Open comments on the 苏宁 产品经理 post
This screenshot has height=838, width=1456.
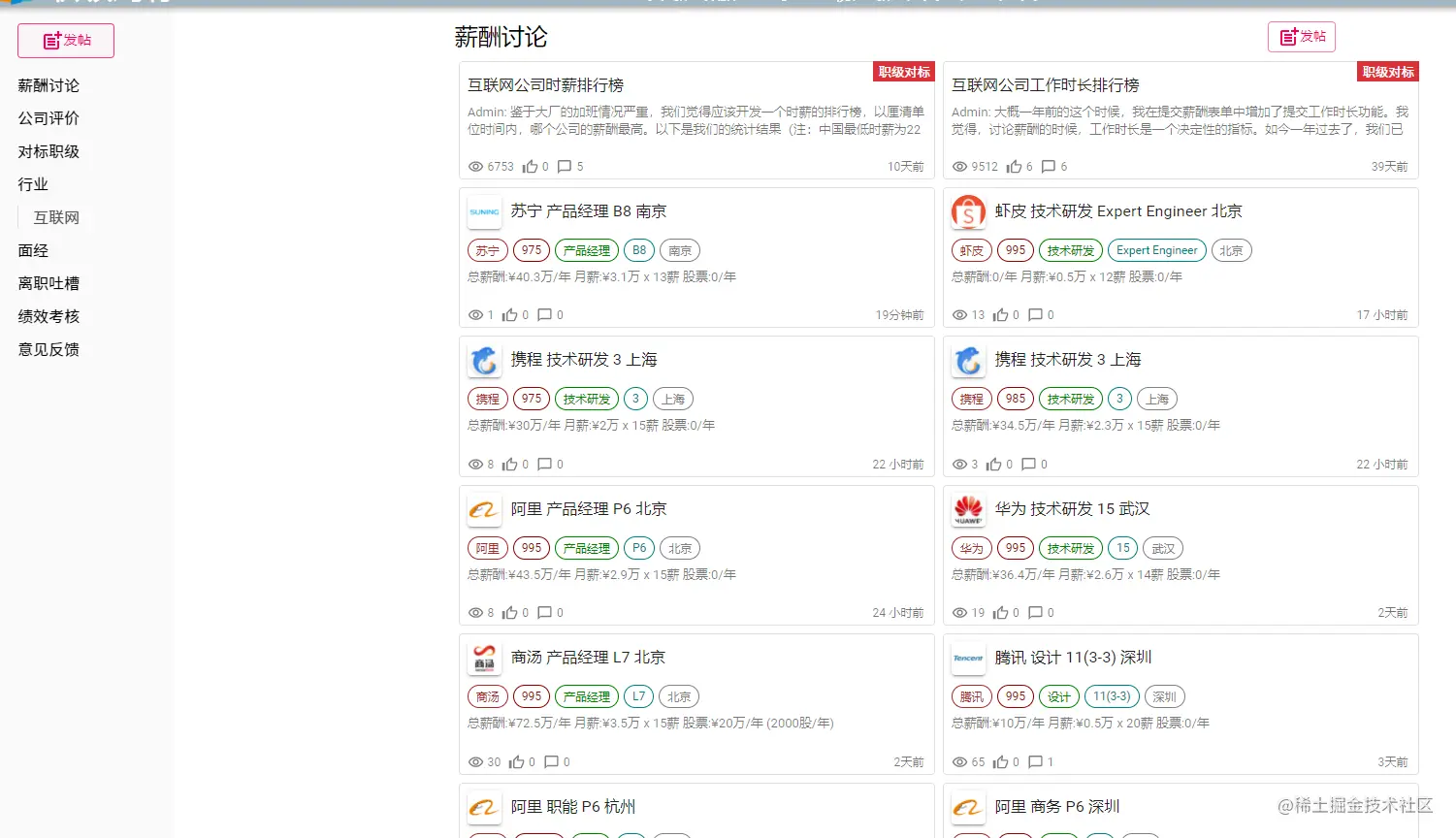click(x=545, y=315)
